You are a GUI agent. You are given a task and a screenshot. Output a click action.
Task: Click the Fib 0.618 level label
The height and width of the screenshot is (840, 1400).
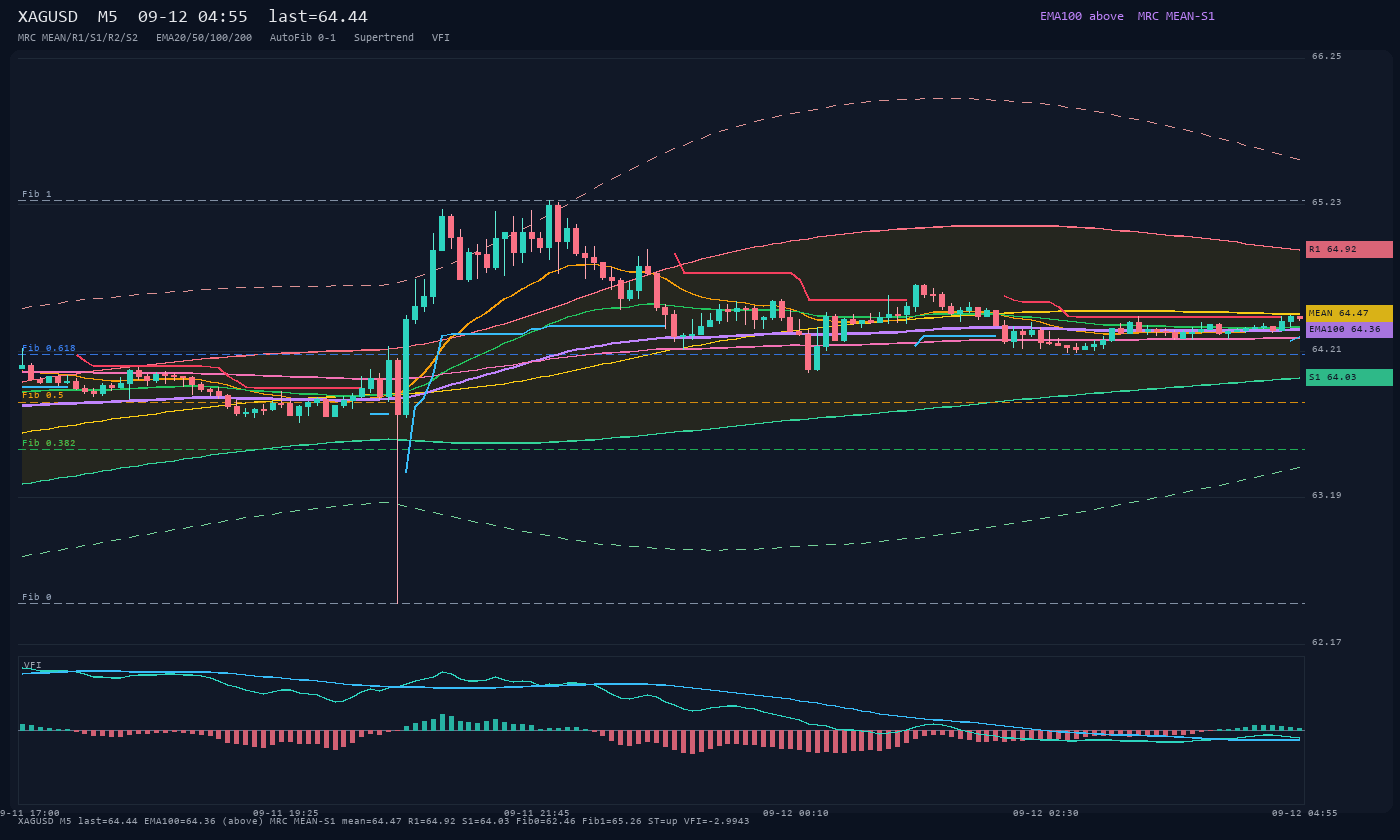tap(49, 348)
